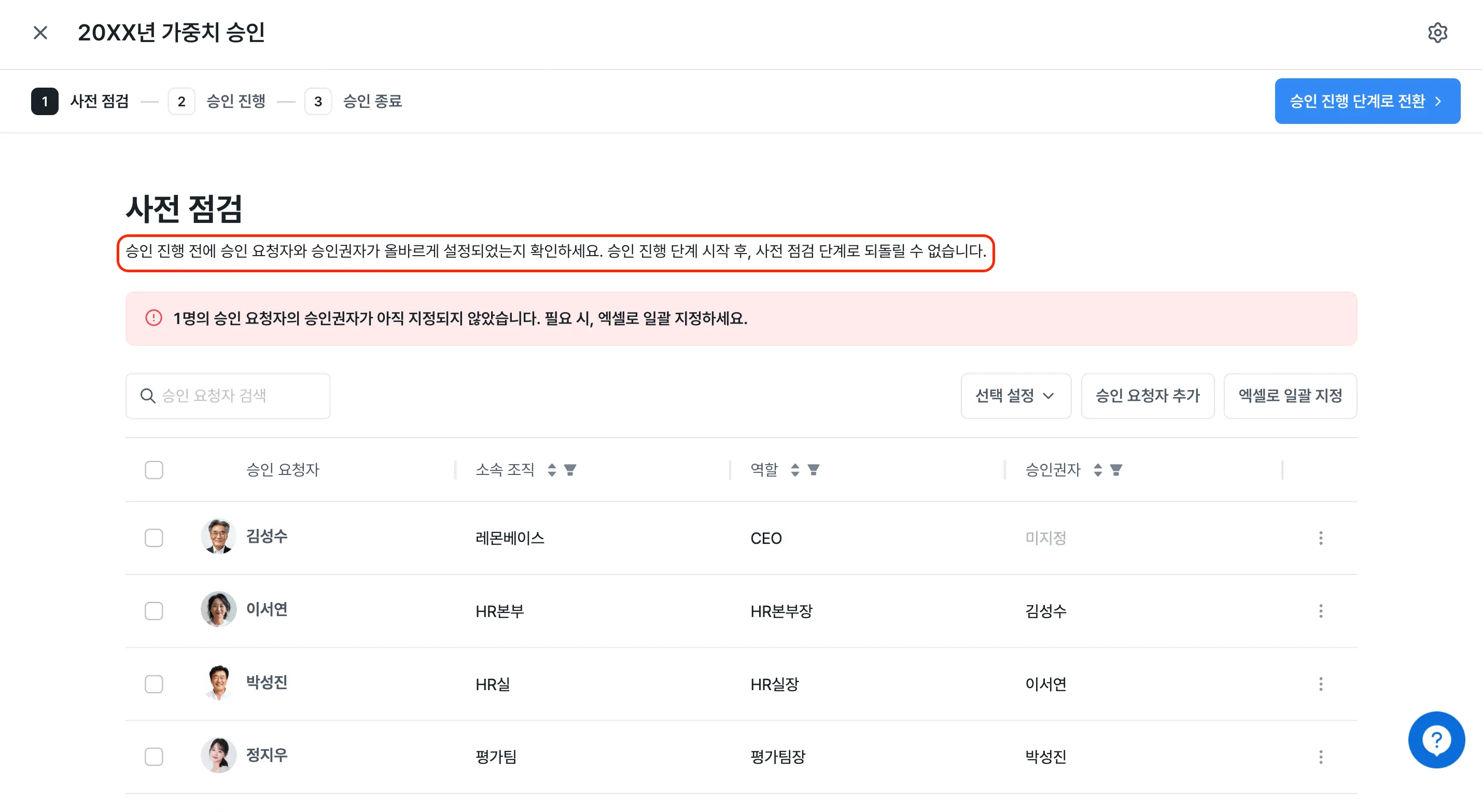This screenshot has width=1482, height=812.
Task: Click 김성수's profile avatar
Action: point(219,536)
